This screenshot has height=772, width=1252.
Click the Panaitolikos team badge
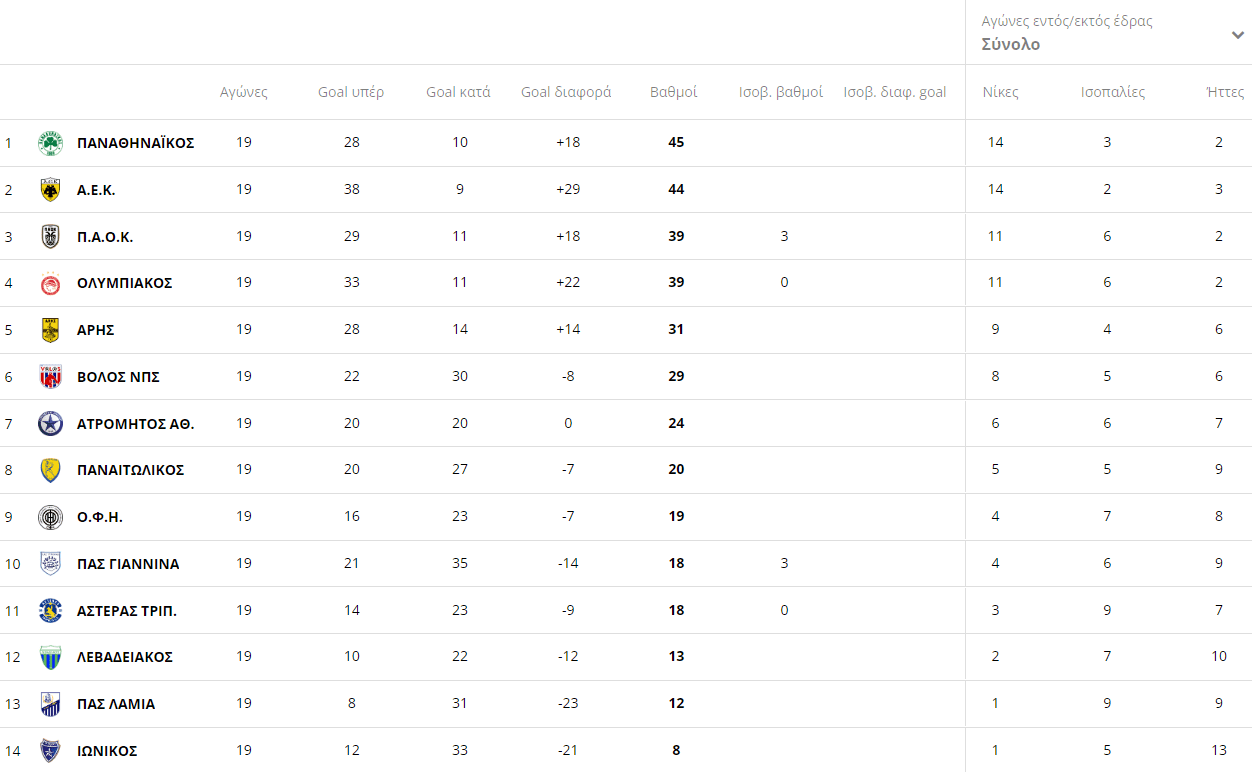50,470
